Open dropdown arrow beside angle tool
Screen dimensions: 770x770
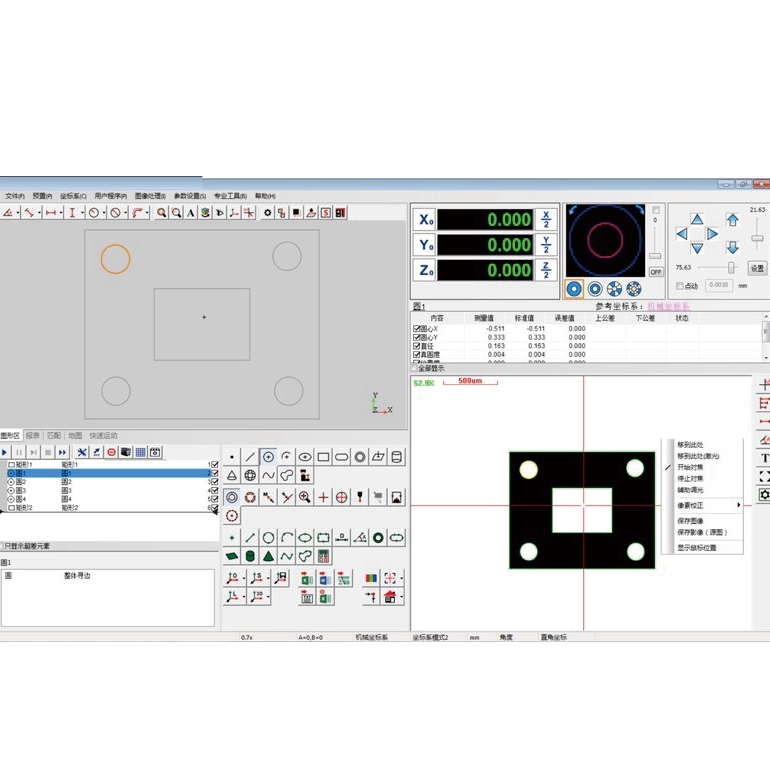(17, 213)
